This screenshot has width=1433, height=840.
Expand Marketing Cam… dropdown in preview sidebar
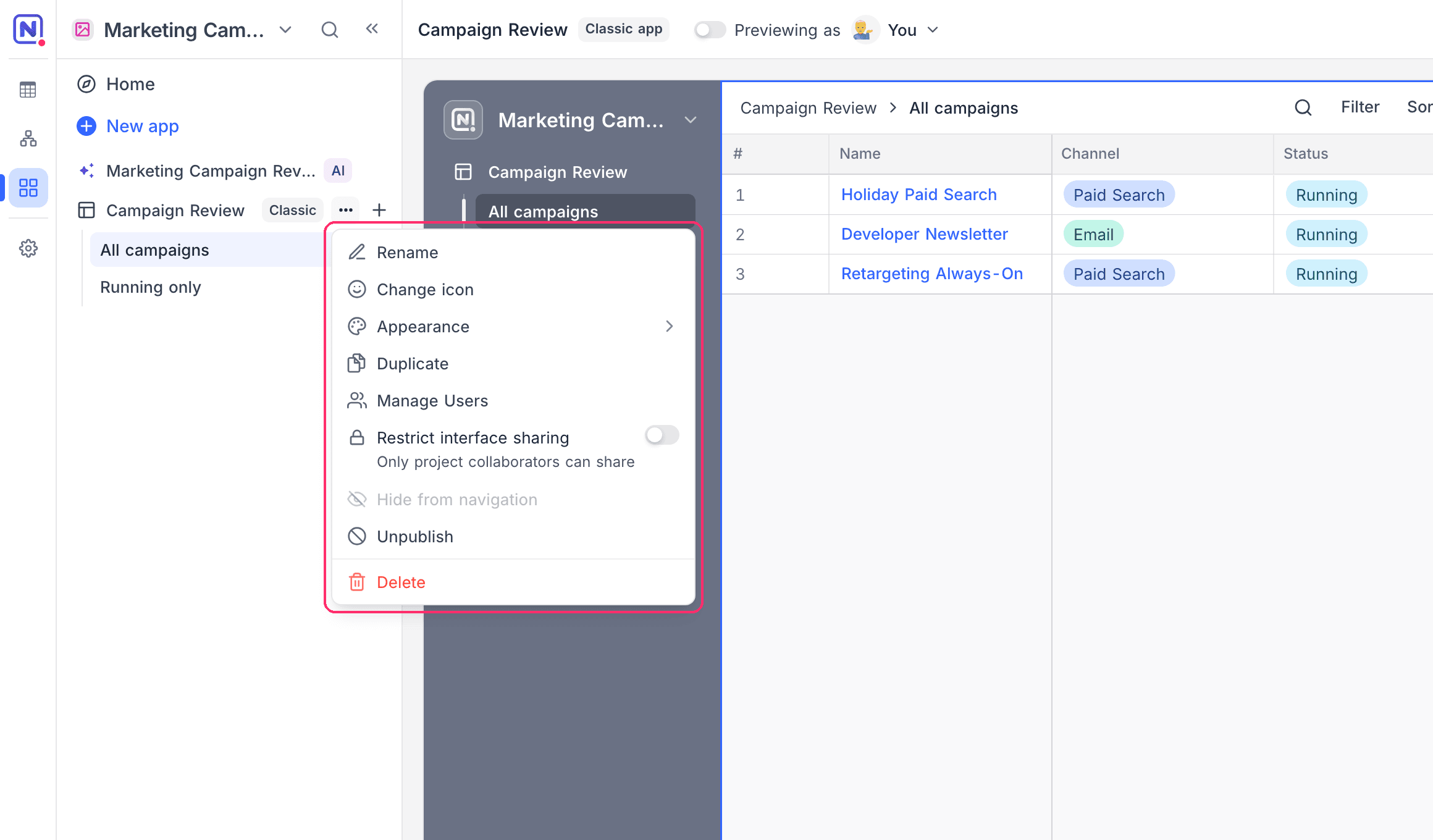(x=691, y=120)
